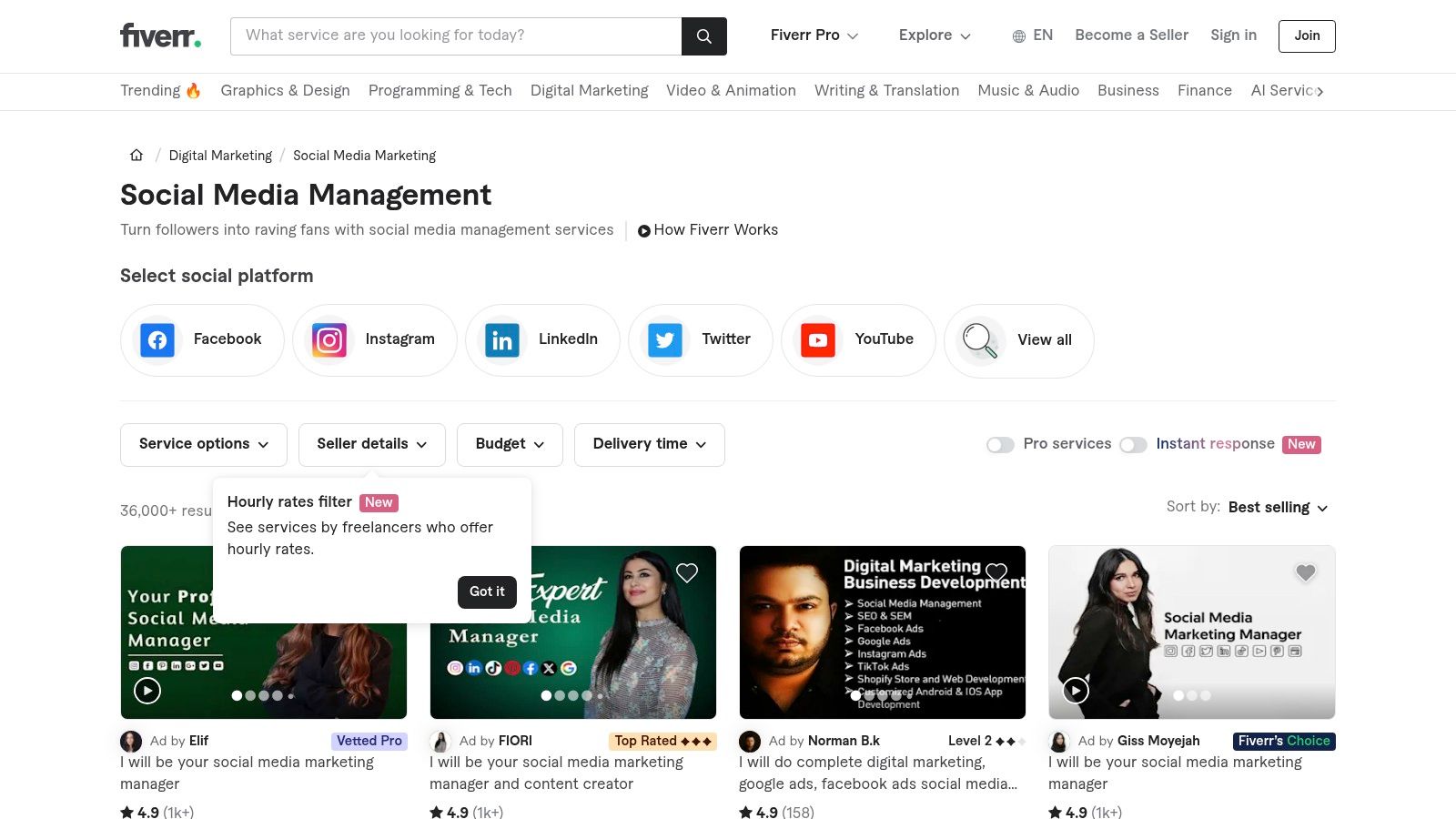Toggle Pro services switch
Image resolution: width=1456 pixels, height=819 pixels.
point(1000,445)
